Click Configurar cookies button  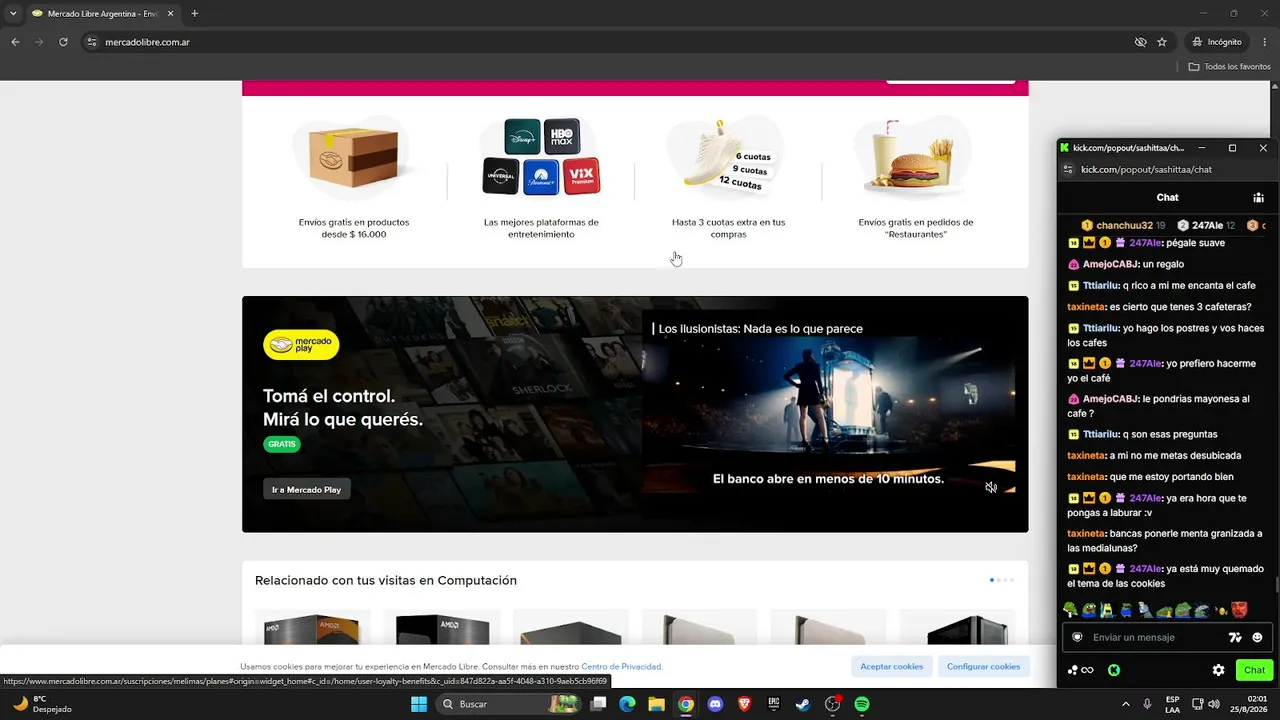tap(984, 666)
